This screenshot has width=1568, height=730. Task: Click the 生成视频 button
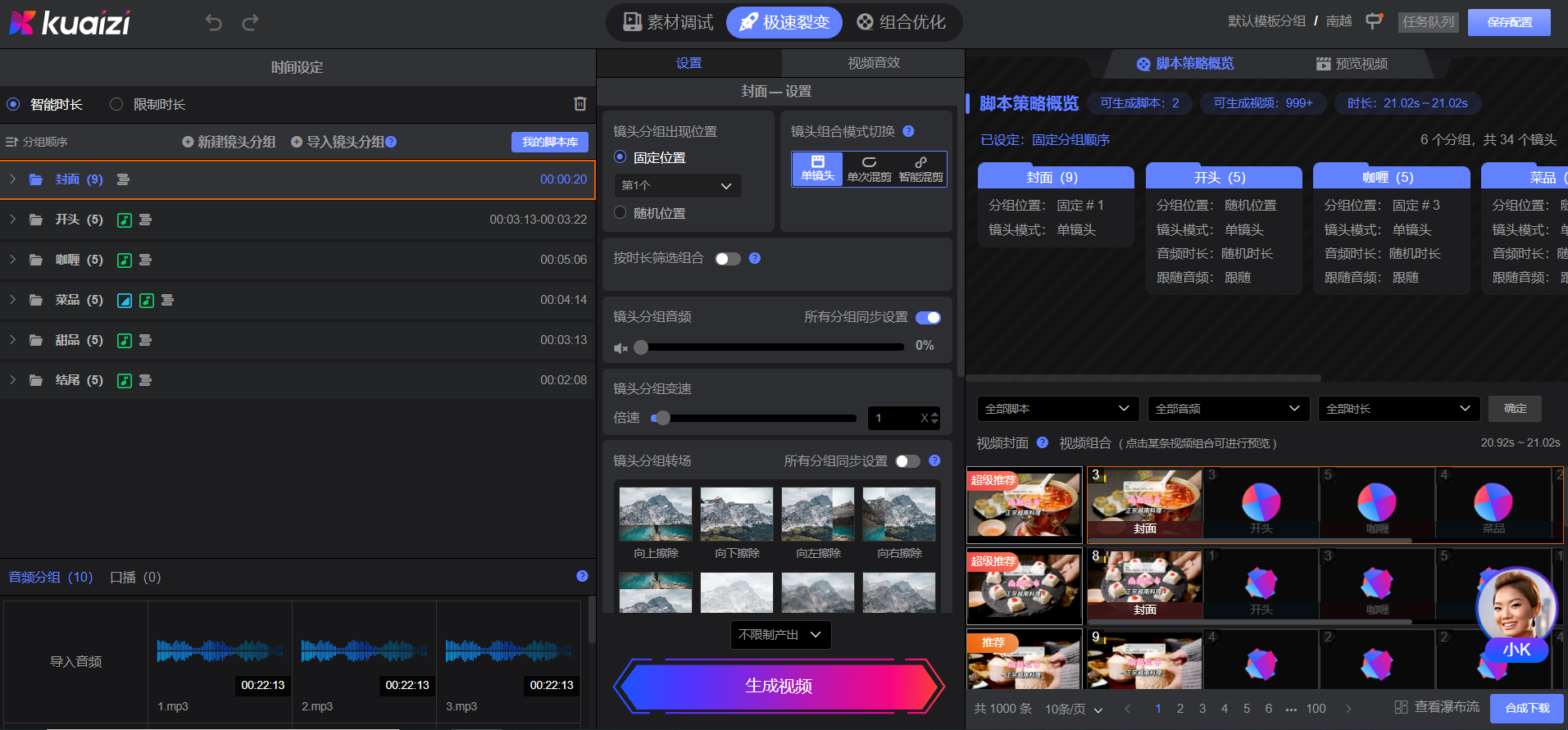pos(779,686)
